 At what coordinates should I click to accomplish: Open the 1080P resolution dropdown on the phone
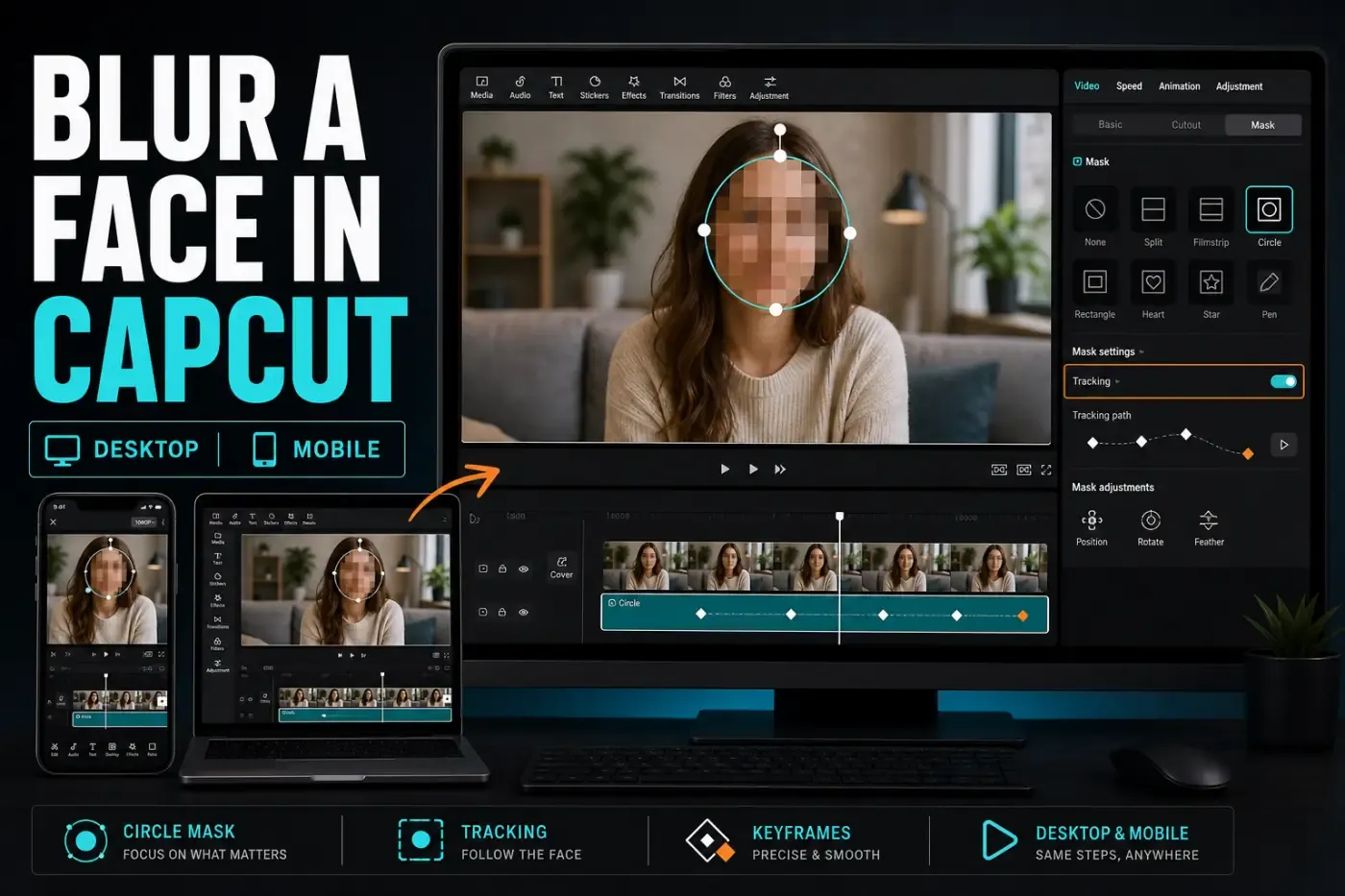144,521
